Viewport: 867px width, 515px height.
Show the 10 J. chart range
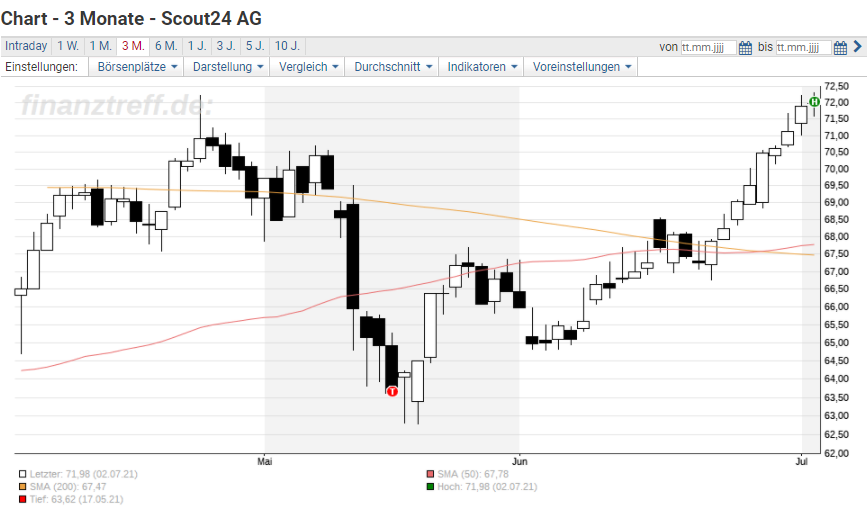tap(288, 46)
